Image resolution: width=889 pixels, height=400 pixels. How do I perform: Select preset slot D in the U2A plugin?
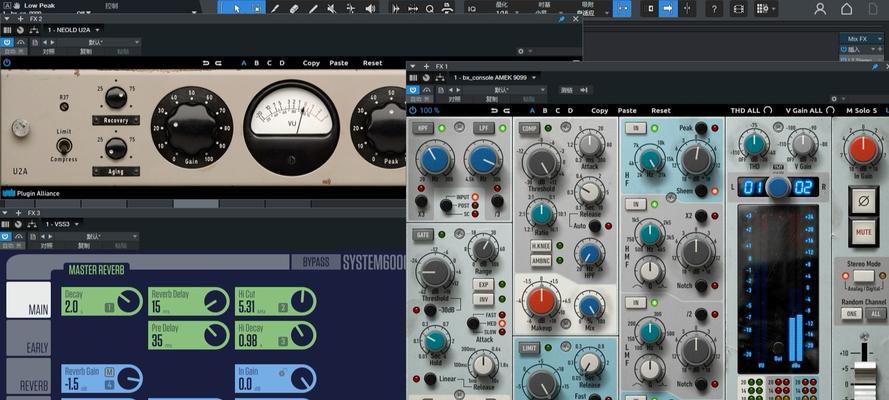(282, 63)
